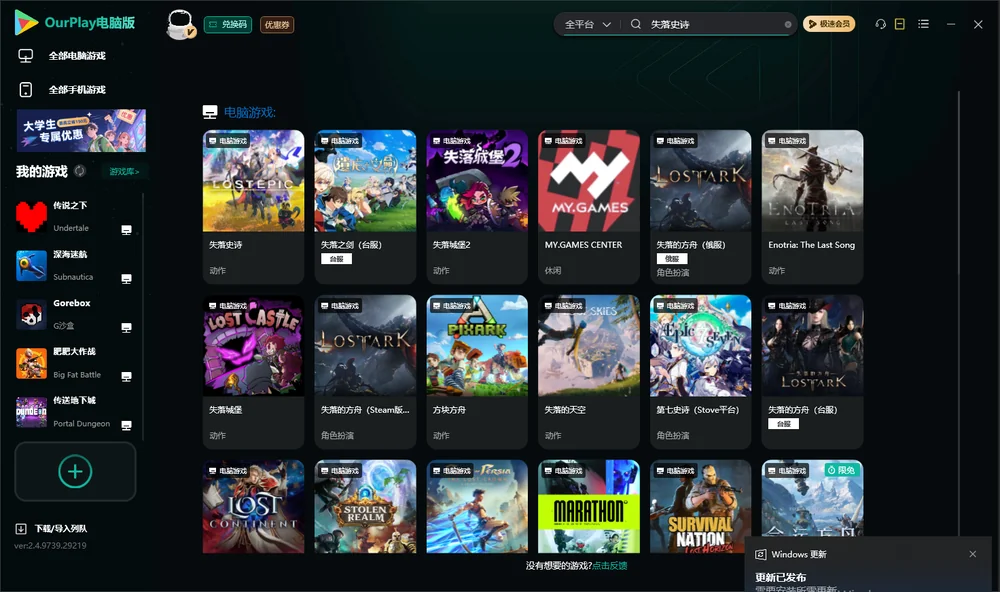Select the Gorebox icon in my games
The width and height of the screenshot is (1000, 592).
(x=31, y=314)
